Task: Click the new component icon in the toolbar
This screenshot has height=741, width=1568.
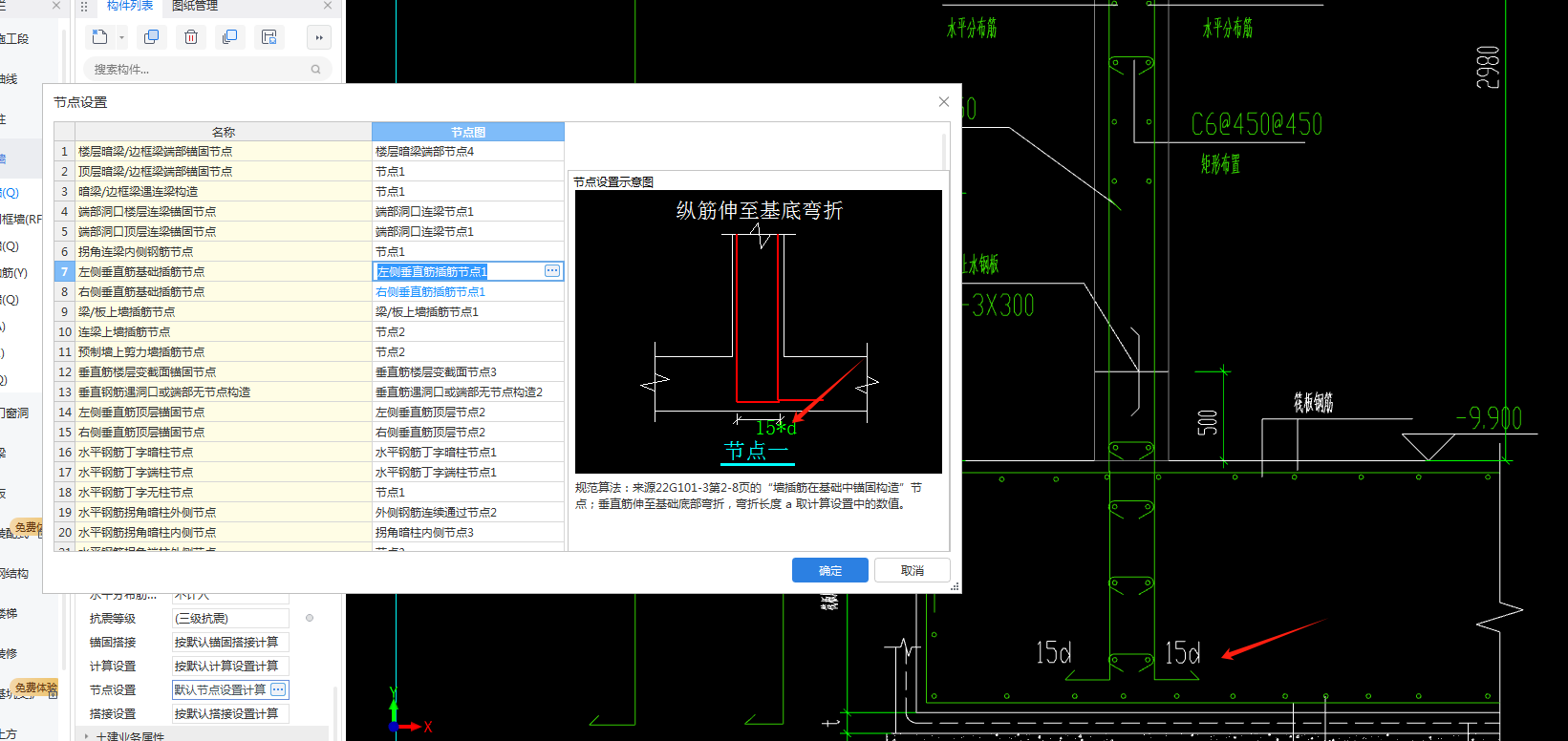Action: [100, 37]
